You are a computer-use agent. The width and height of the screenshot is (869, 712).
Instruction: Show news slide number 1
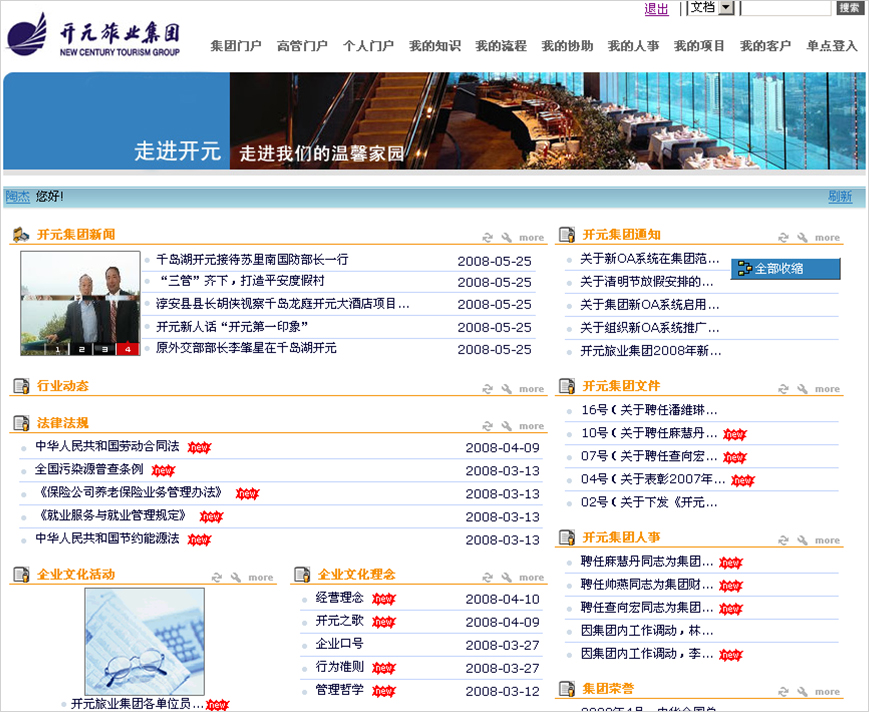pos(57,349)
